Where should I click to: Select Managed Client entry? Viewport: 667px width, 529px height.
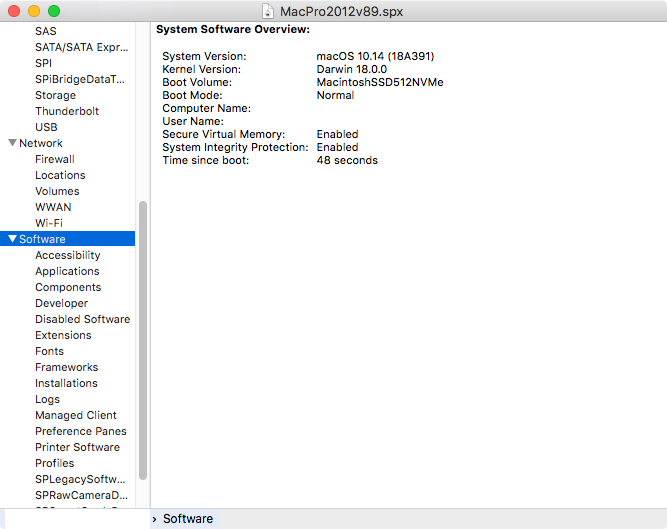(76, 415)
